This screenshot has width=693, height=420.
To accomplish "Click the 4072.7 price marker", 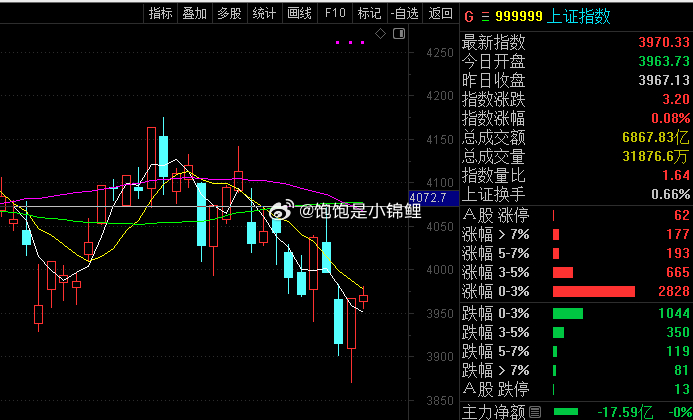I will click(x=434, y=198).
